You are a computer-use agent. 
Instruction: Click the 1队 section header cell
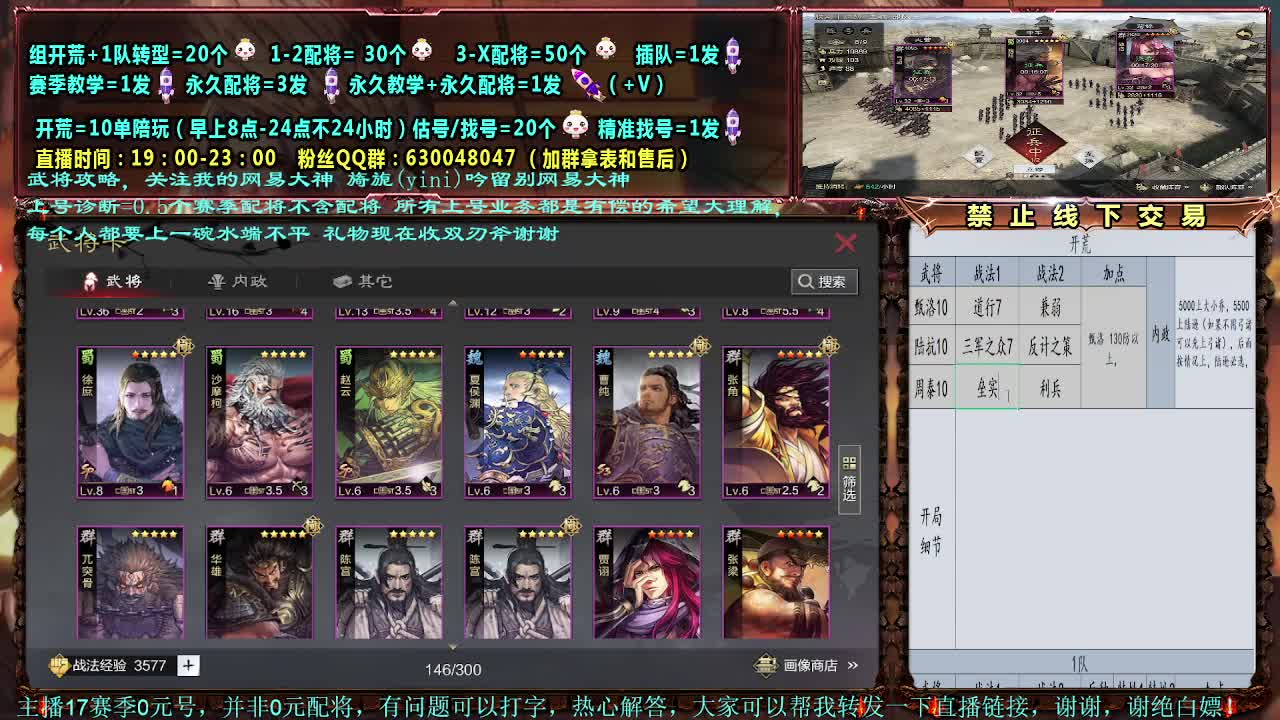click(x=1081, y=663)
